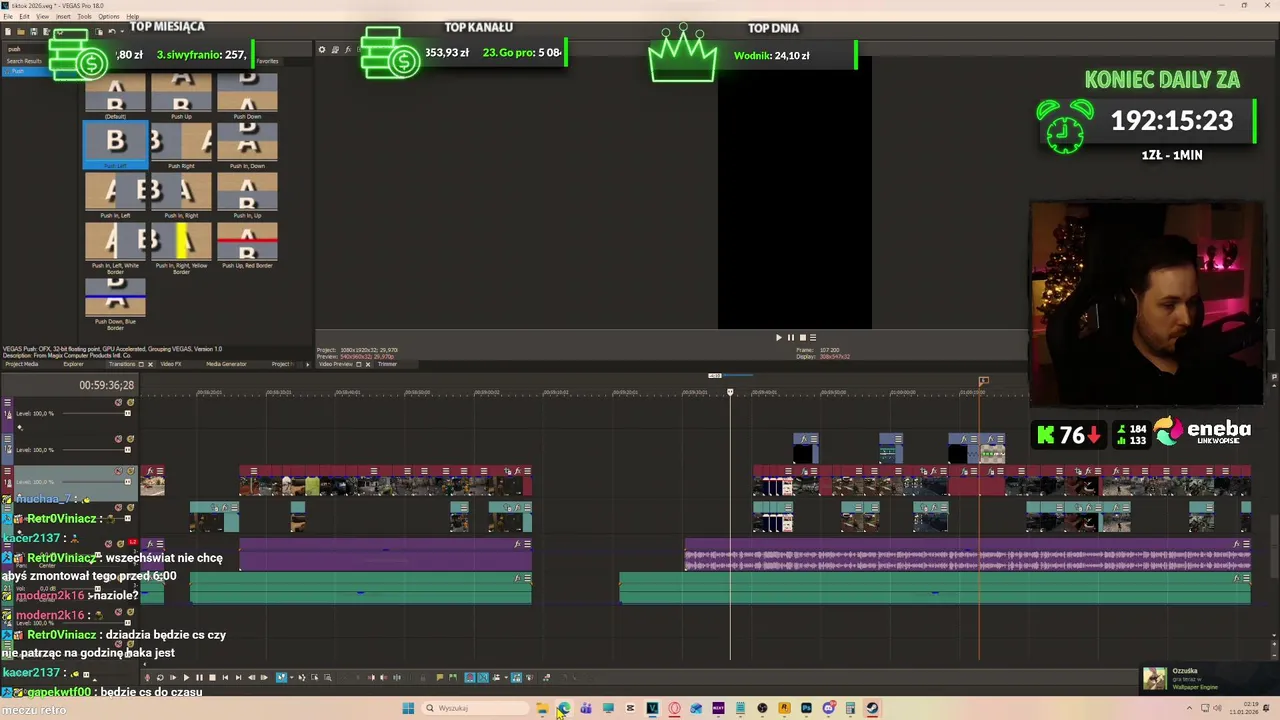
Task: Open the preview hamburger menu beside Stop
Action: tap(813, 337)
